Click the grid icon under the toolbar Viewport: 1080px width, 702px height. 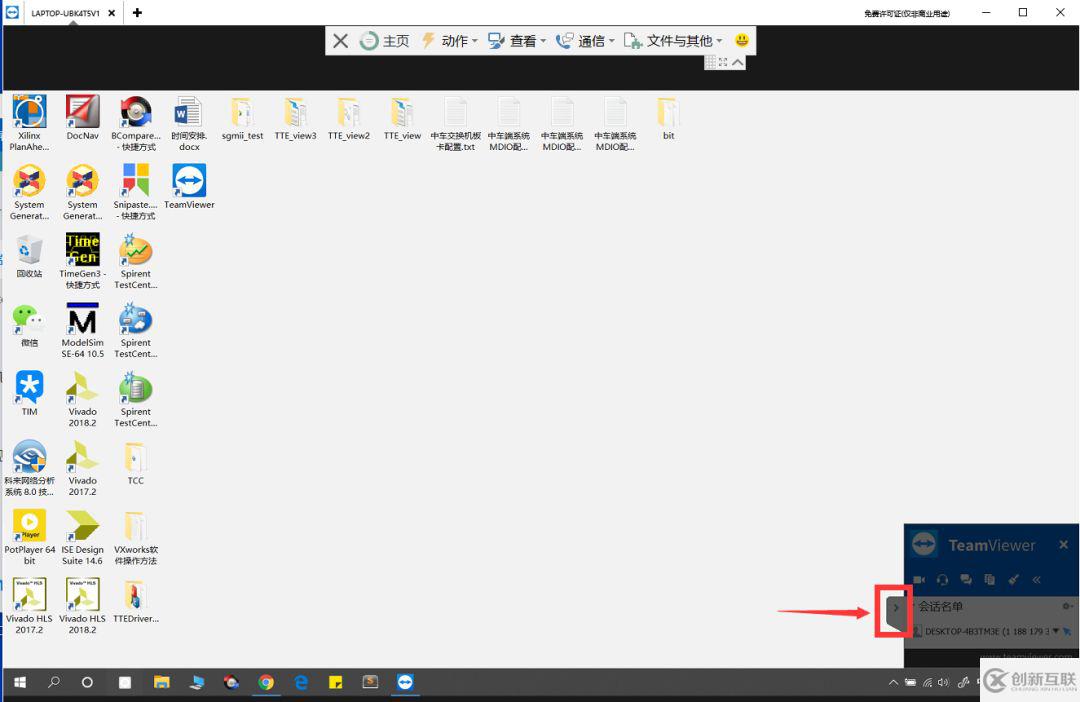tap(710, 62)
